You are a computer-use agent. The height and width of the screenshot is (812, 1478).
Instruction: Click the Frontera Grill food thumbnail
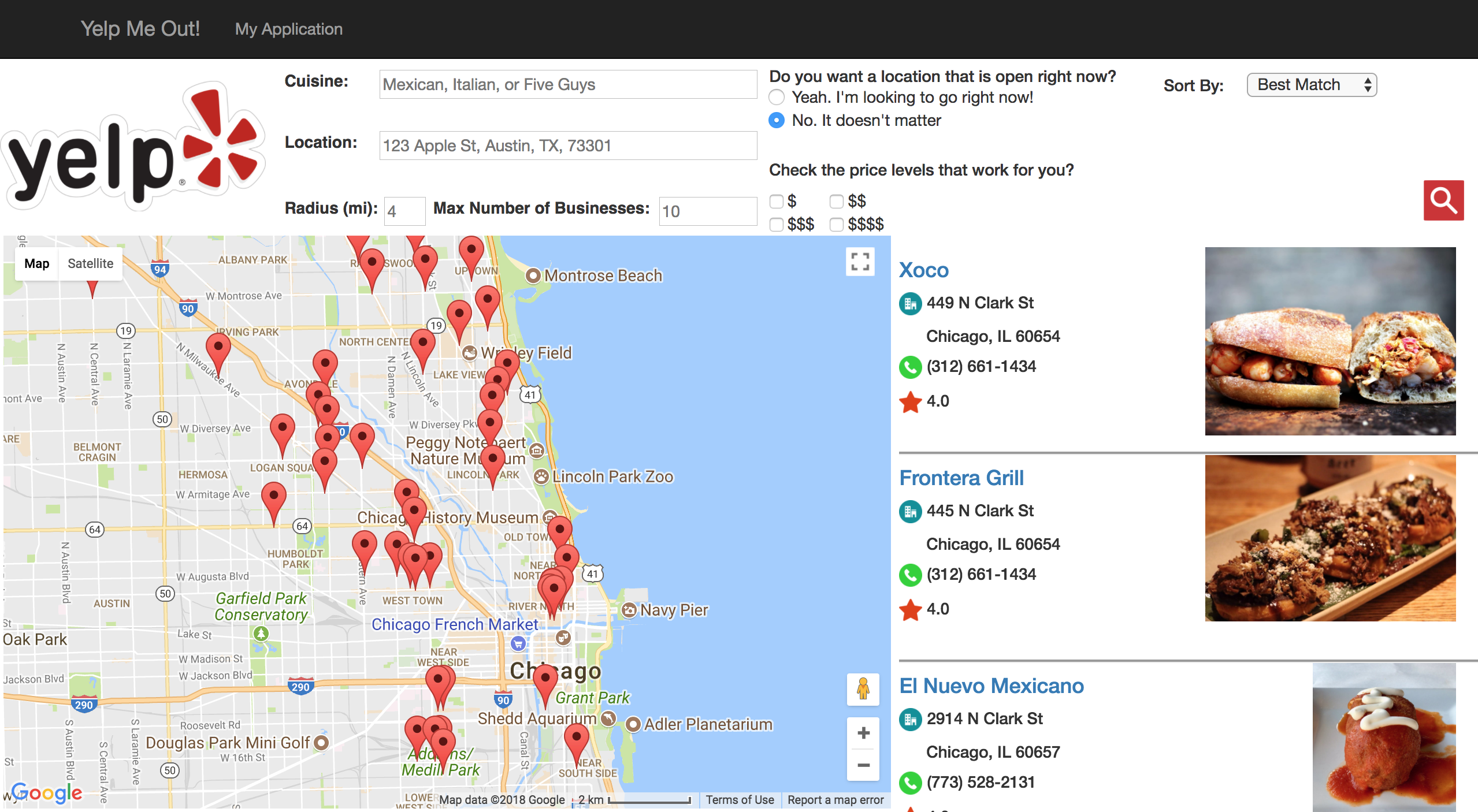click(x=1330, y=538)
